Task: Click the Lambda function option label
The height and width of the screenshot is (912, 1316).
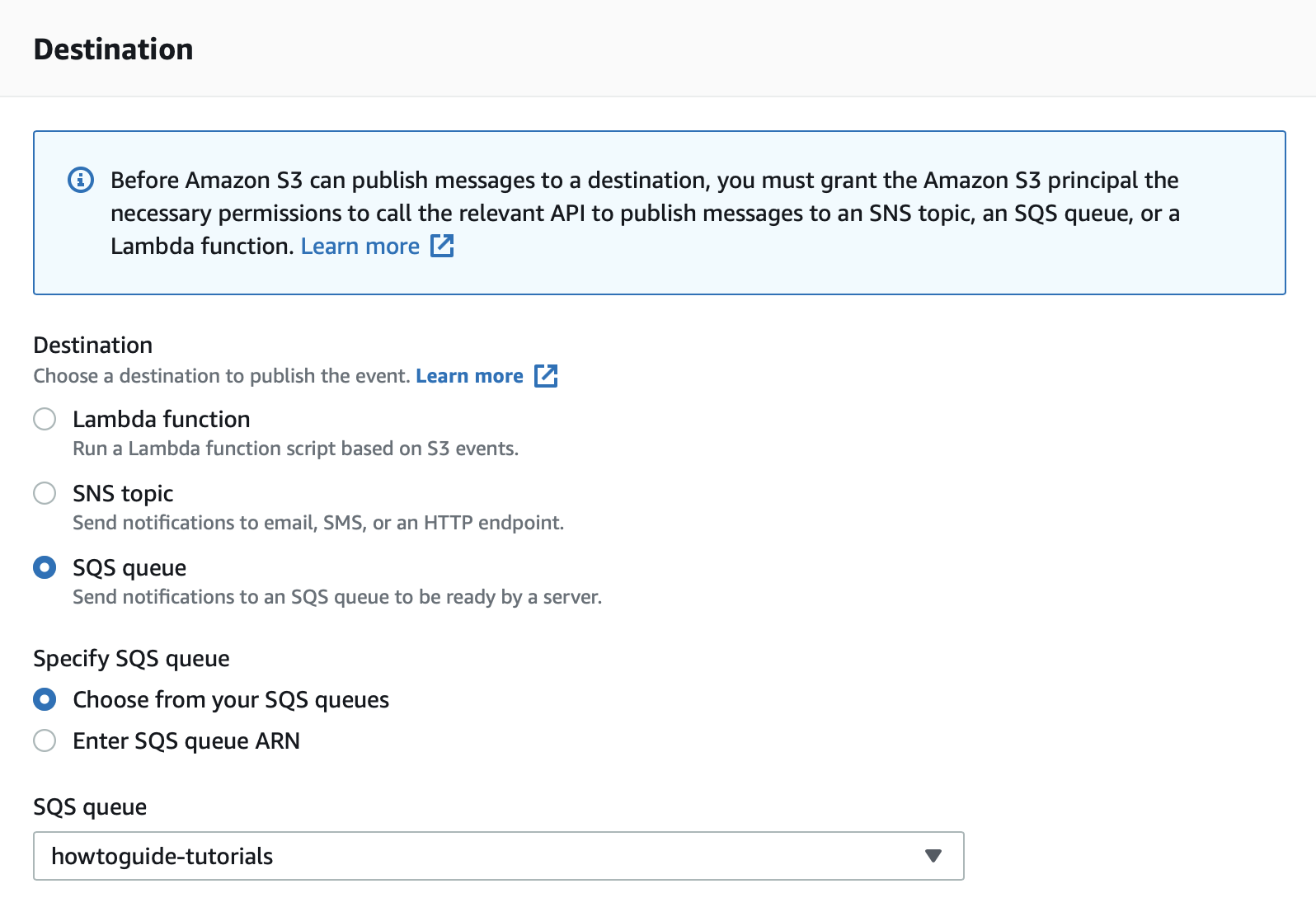Action: tap(162, 419)
